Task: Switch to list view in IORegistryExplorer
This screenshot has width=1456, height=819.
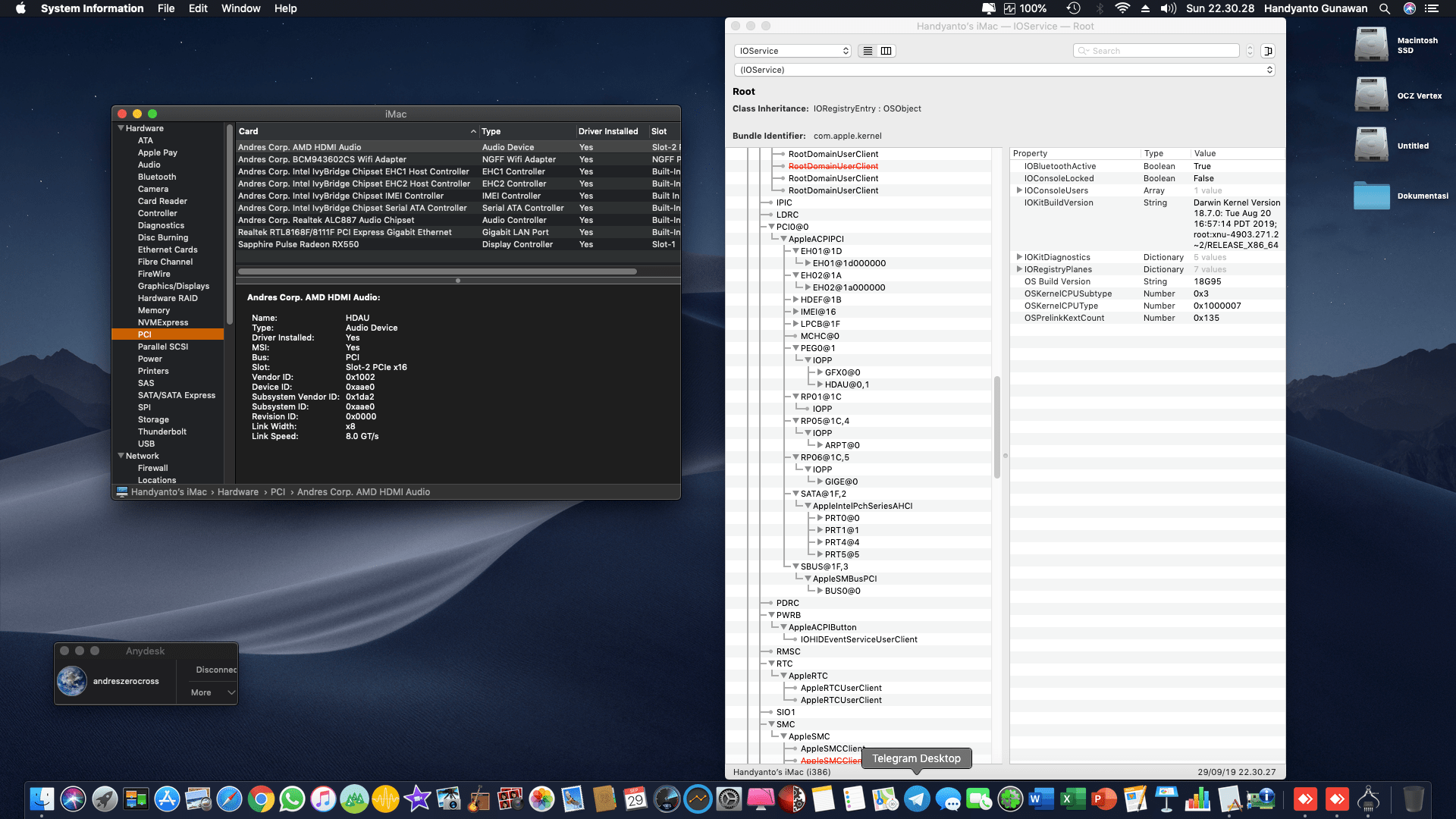Action: [867, 51]
